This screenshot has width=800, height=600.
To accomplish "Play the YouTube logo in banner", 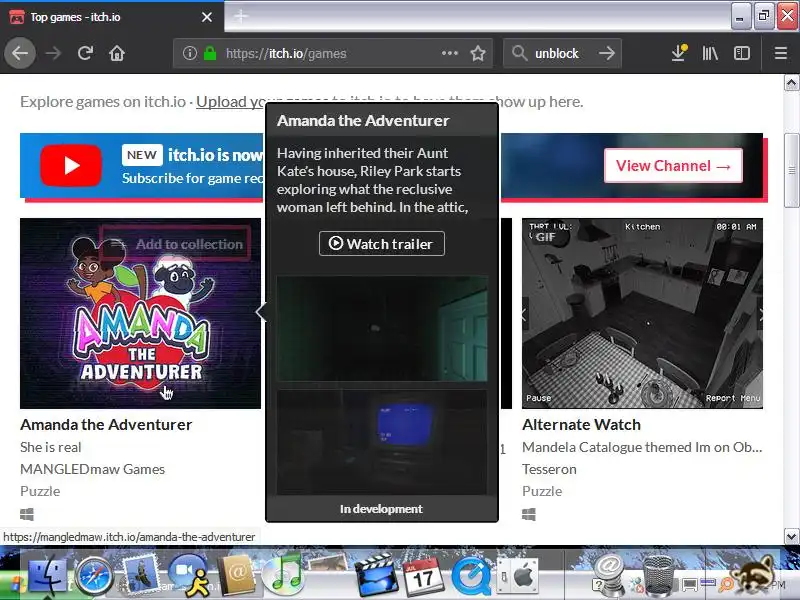I will pyautogui.click(x=71, y=165).
